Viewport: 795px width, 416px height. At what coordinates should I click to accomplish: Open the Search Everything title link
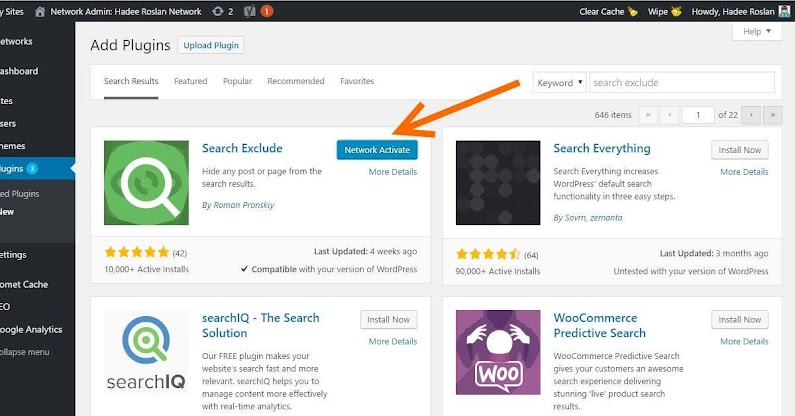click(x=602, y=149)
